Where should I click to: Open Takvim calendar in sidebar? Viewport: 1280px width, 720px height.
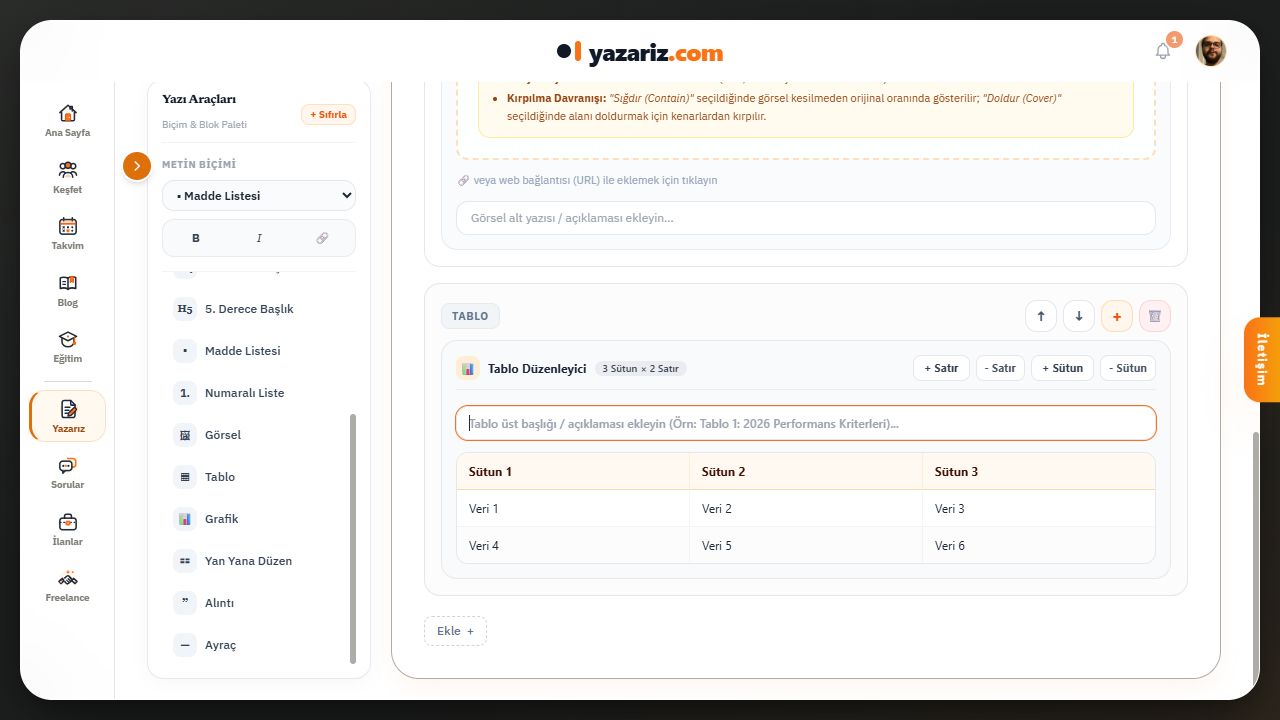(x=68, y=234)
